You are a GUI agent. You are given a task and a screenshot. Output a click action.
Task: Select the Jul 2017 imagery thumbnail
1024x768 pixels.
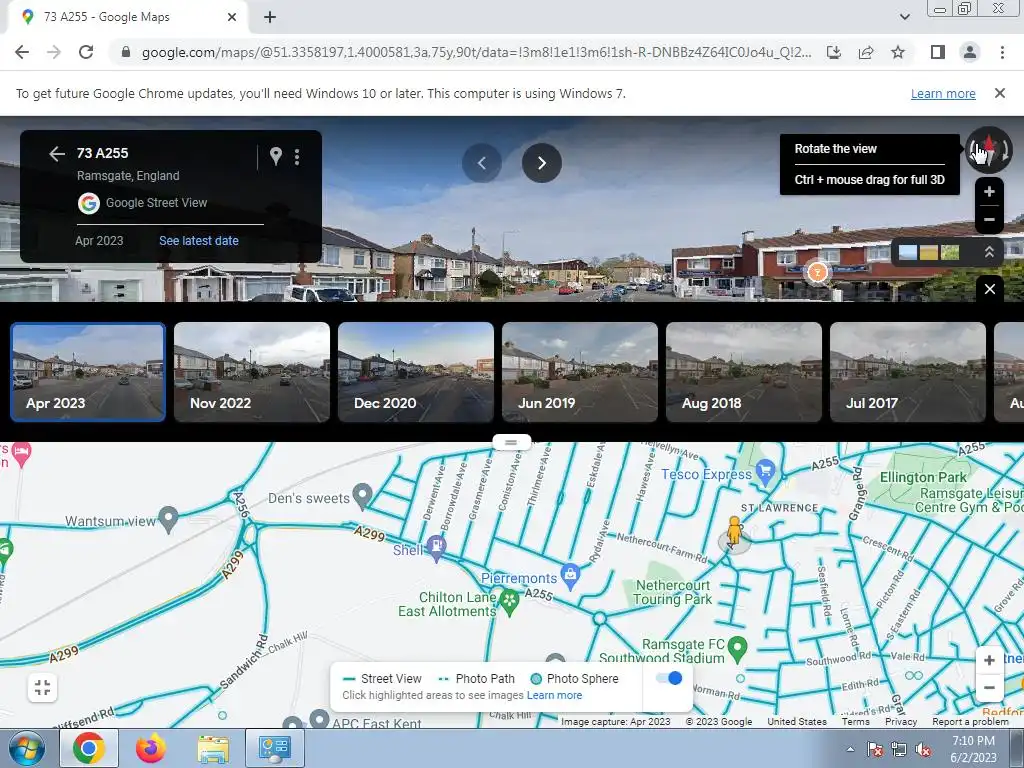coord(908,372)
